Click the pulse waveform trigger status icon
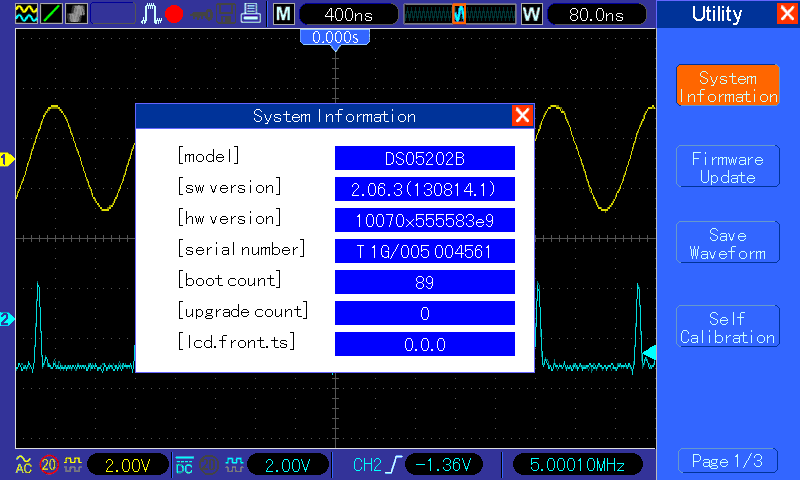800x480 pixels. 151,14
